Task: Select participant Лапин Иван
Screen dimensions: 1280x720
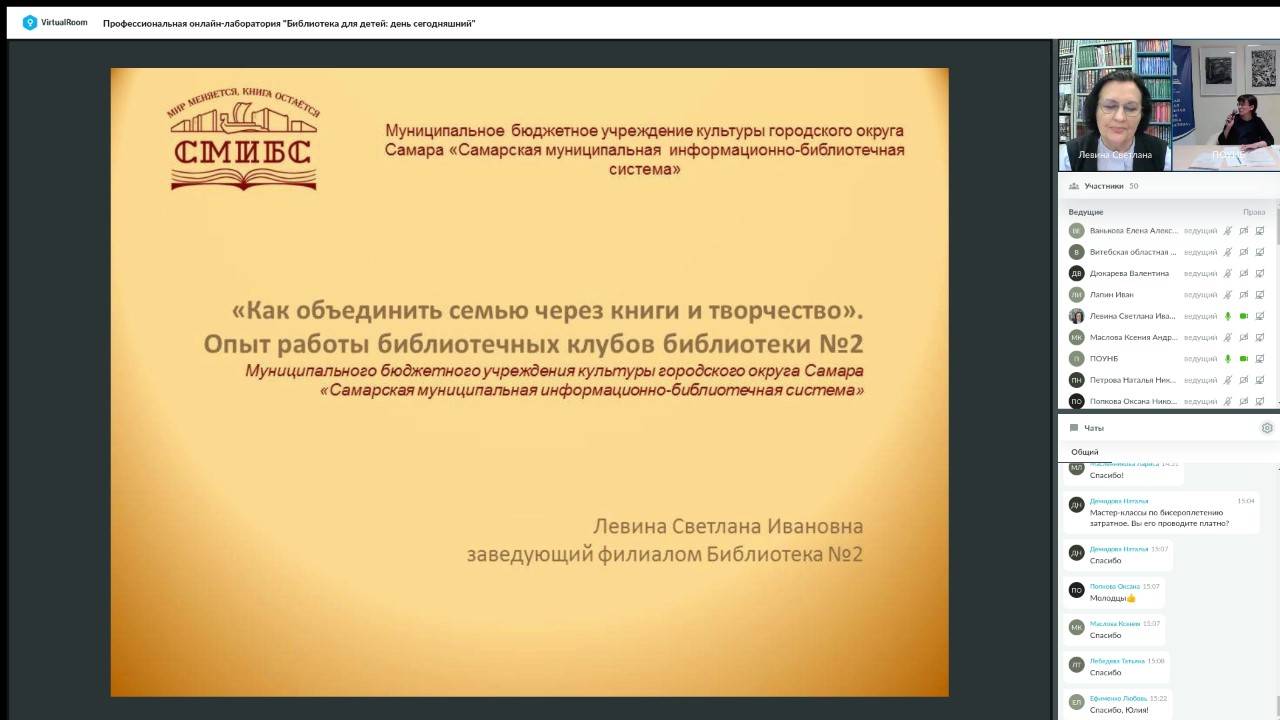Action: coord(1111,295)
